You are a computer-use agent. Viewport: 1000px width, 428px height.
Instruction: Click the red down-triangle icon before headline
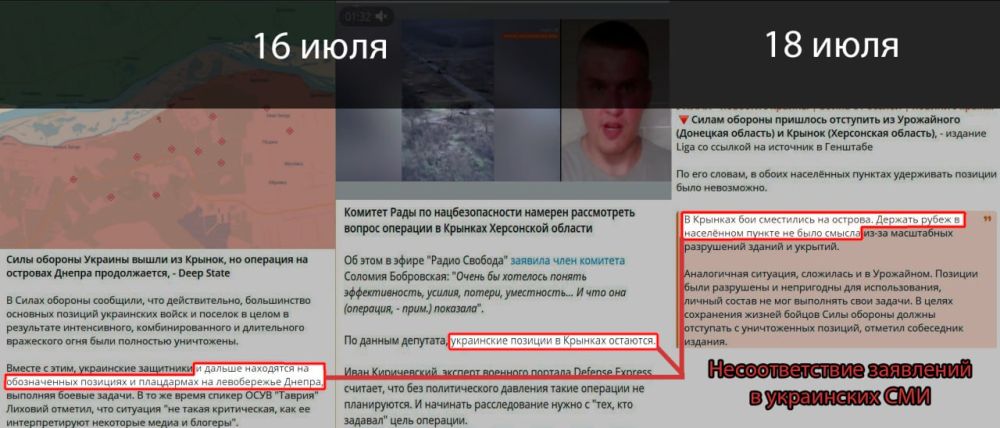(682, 117)
